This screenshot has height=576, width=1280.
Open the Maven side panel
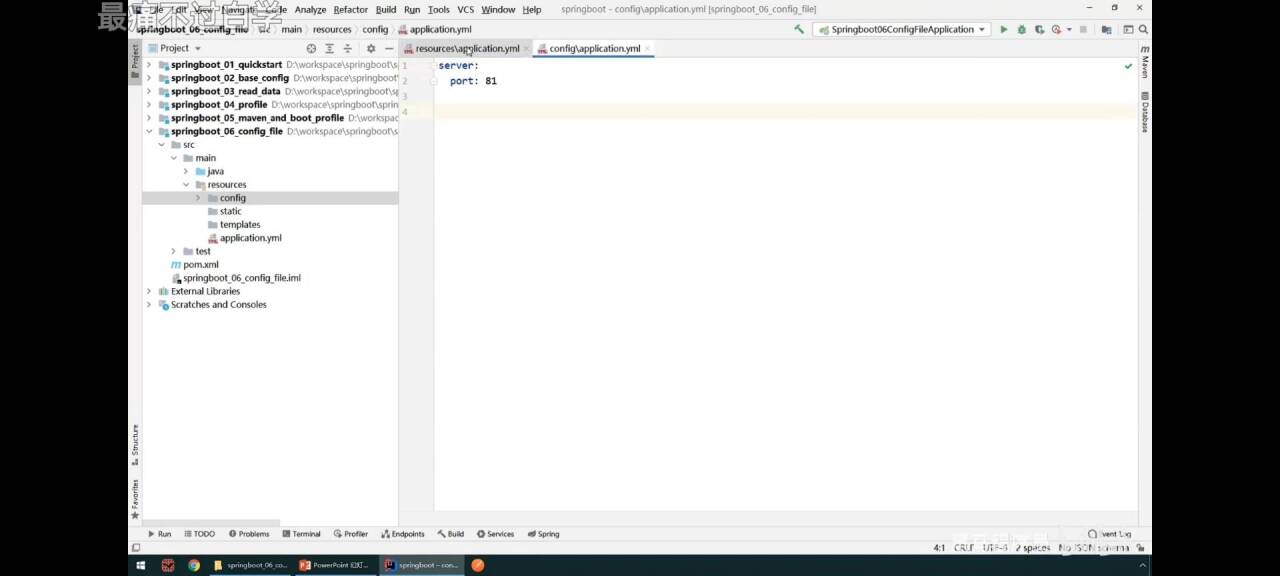(1145, 62)
